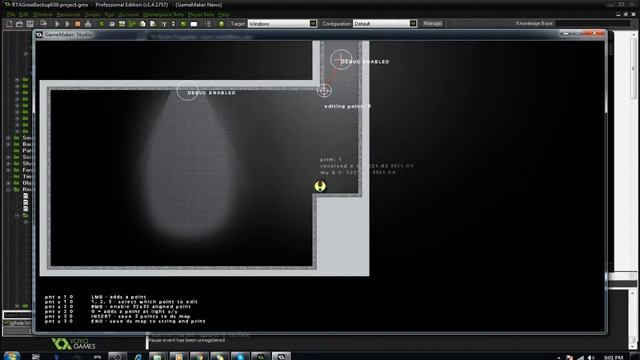Click the Create Shader toolbar icon
640x360 pixels.
click(x=153, y=24)
